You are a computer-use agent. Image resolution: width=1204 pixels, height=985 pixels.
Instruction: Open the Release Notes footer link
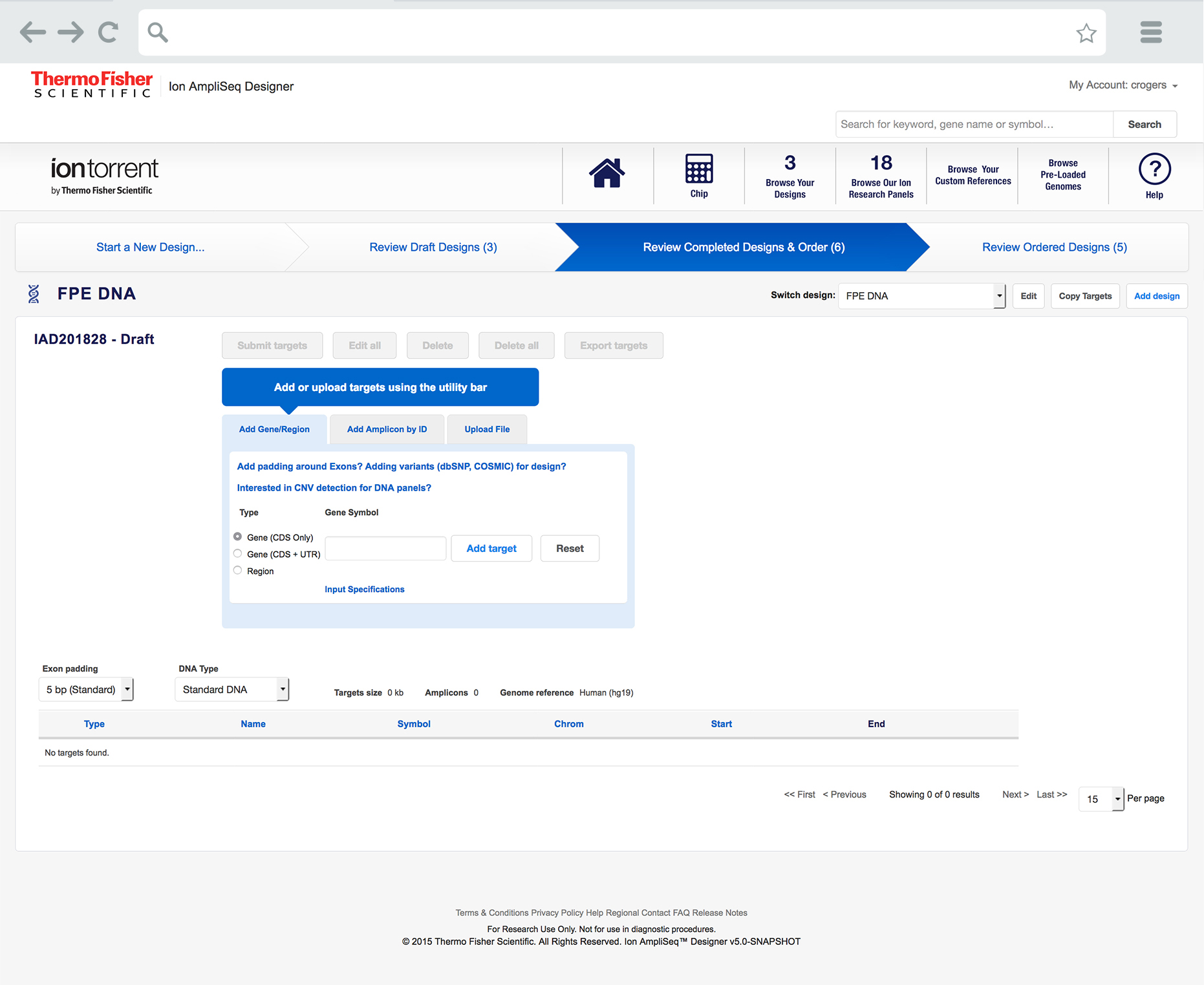[720, 913]
